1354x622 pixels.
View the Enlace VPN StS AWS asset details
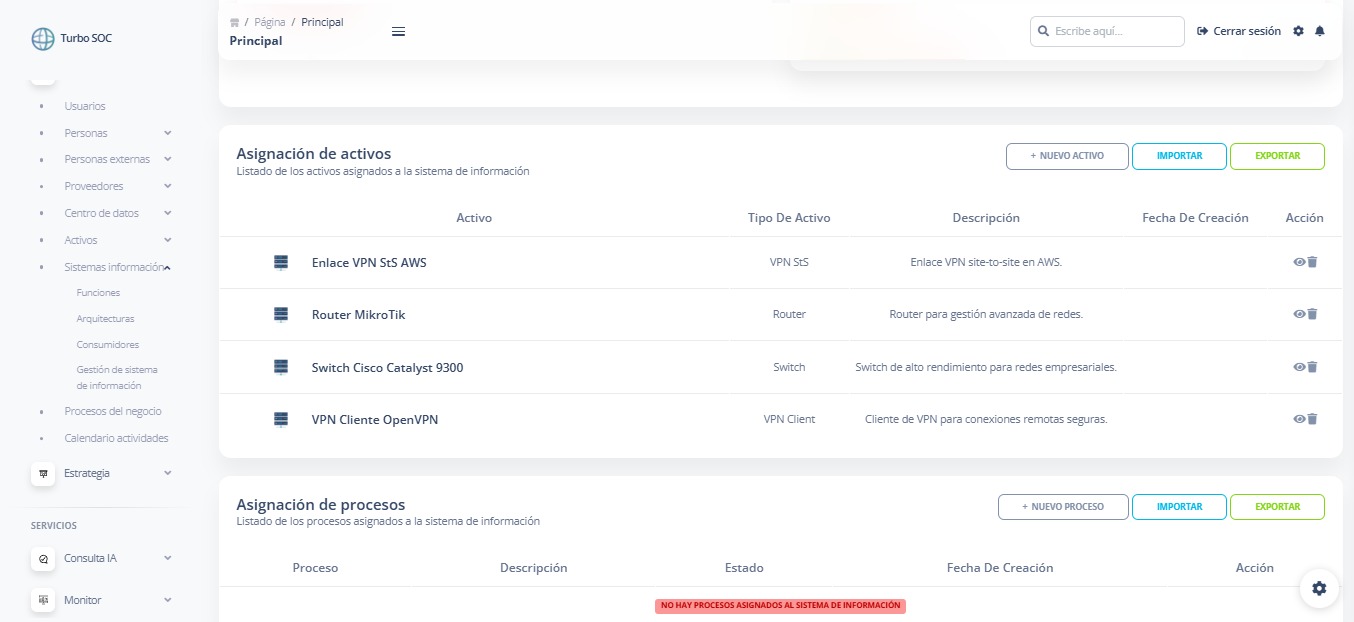point(1299,262)
